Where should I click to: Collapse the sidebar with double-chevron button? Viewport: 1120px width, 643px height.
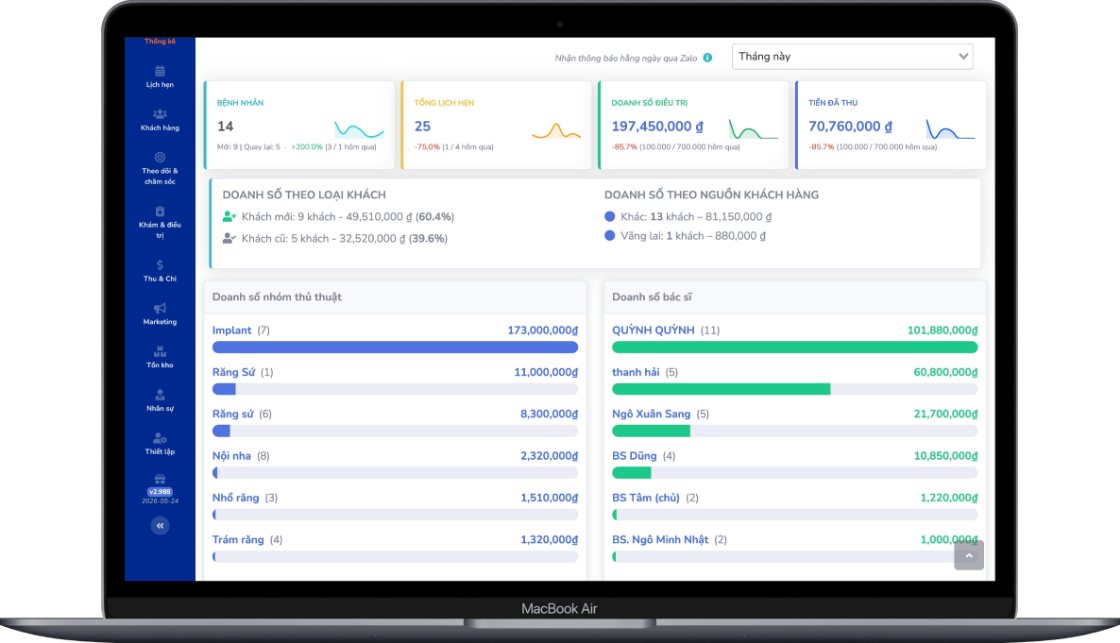[x=160, y=526]
